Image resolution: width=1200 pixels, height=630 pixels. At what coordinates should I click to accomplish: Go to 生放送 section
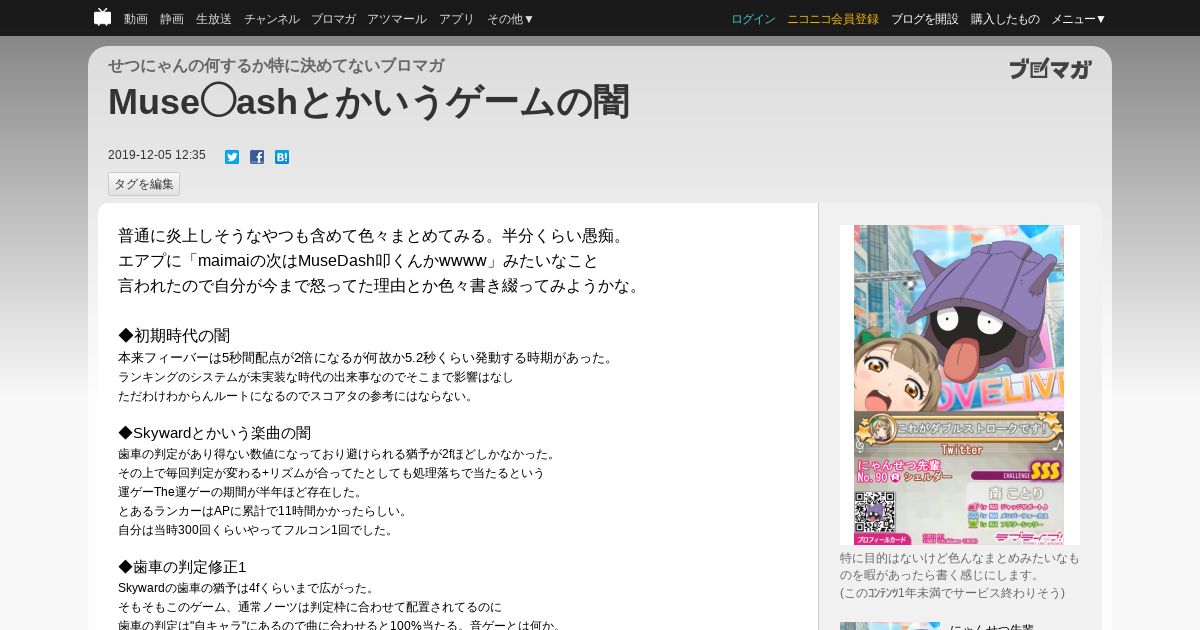pyautogui.click(x=214, y=19)
